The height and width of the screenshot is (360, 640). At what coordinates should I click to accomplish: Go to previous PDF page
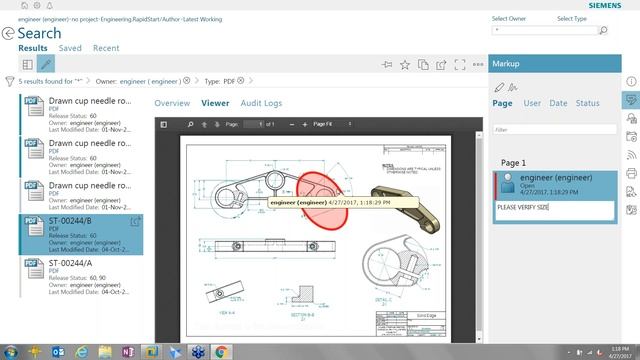[204, 124]
